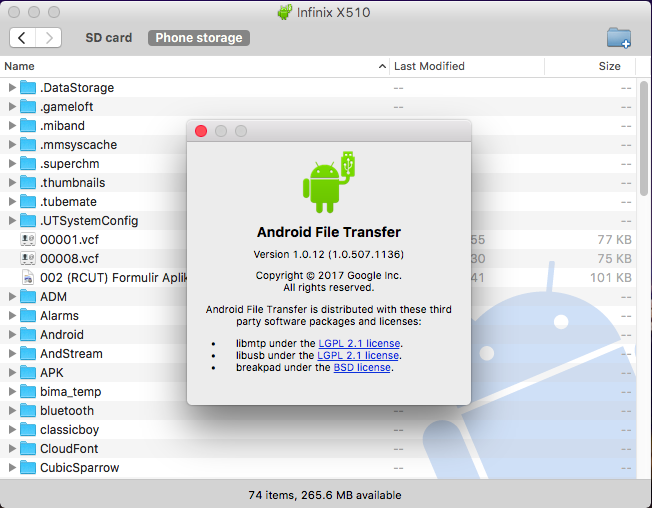This screenshot has height=508, width=652.
Task: Expand the CloudFont folder triangle
Action: coord(12,449)
